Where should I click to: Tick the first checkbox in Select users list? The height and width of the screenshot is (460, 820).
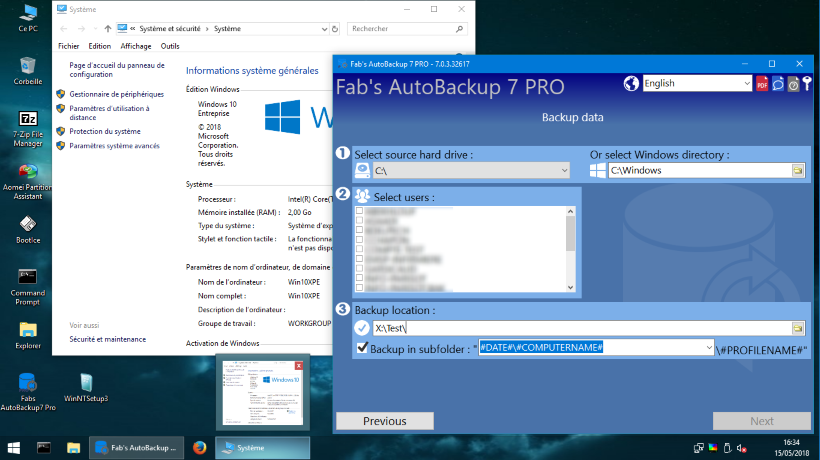click(359, 211)
